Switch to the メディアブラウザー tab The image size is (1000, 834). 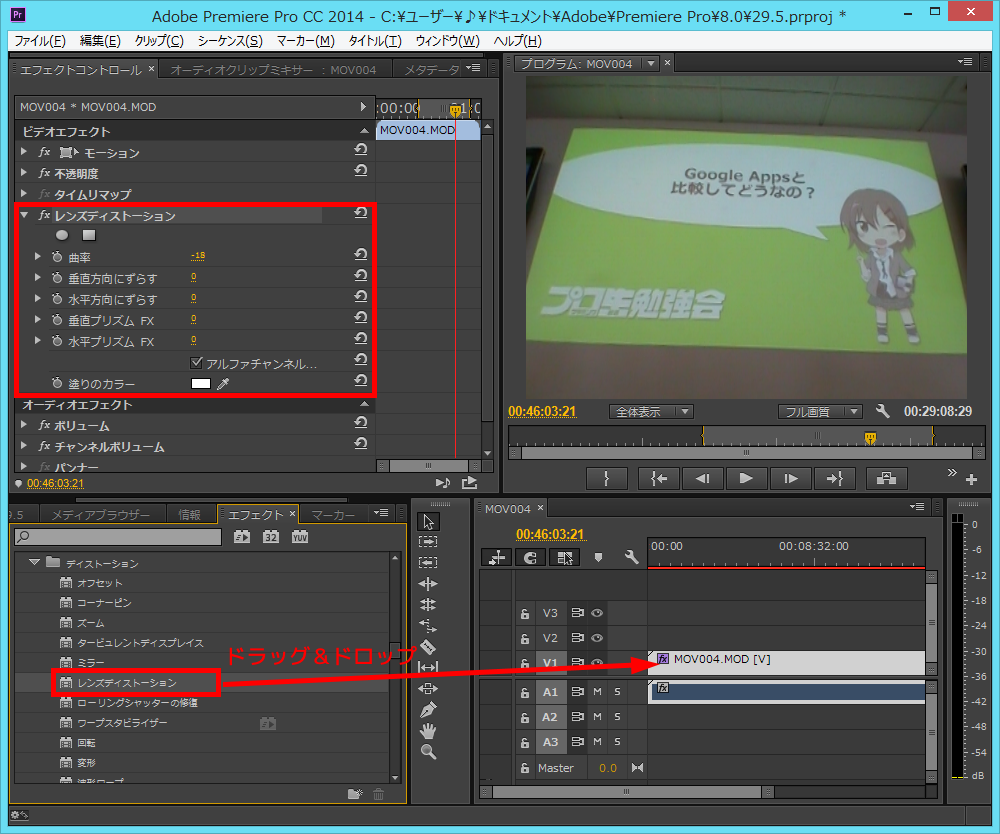pos(100,515)
